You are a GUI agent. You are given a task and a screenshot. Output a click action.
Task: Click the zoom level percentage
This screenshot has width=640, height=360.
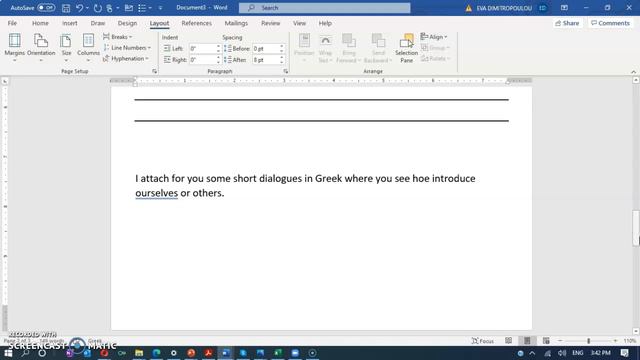point(629,340)
